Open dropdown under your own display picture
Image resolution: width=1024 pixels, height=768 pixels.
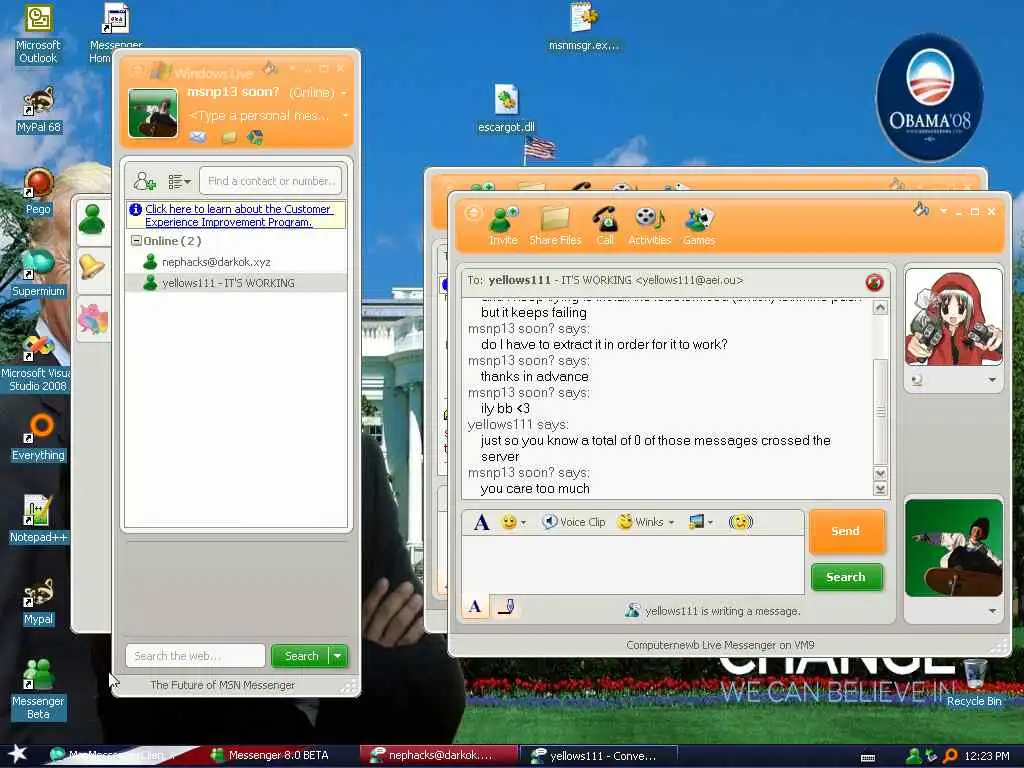pos(993,611)
